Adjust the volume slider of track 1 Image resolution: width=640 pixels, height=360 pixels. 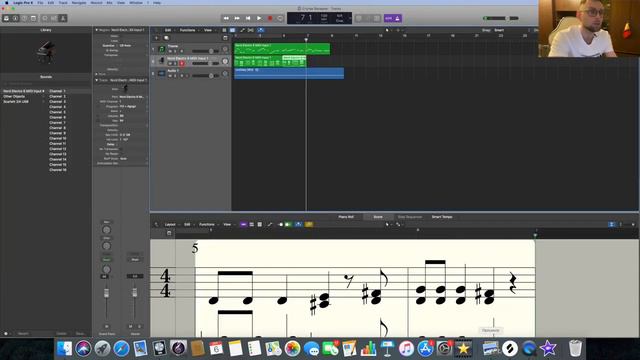tap(205, 51)
